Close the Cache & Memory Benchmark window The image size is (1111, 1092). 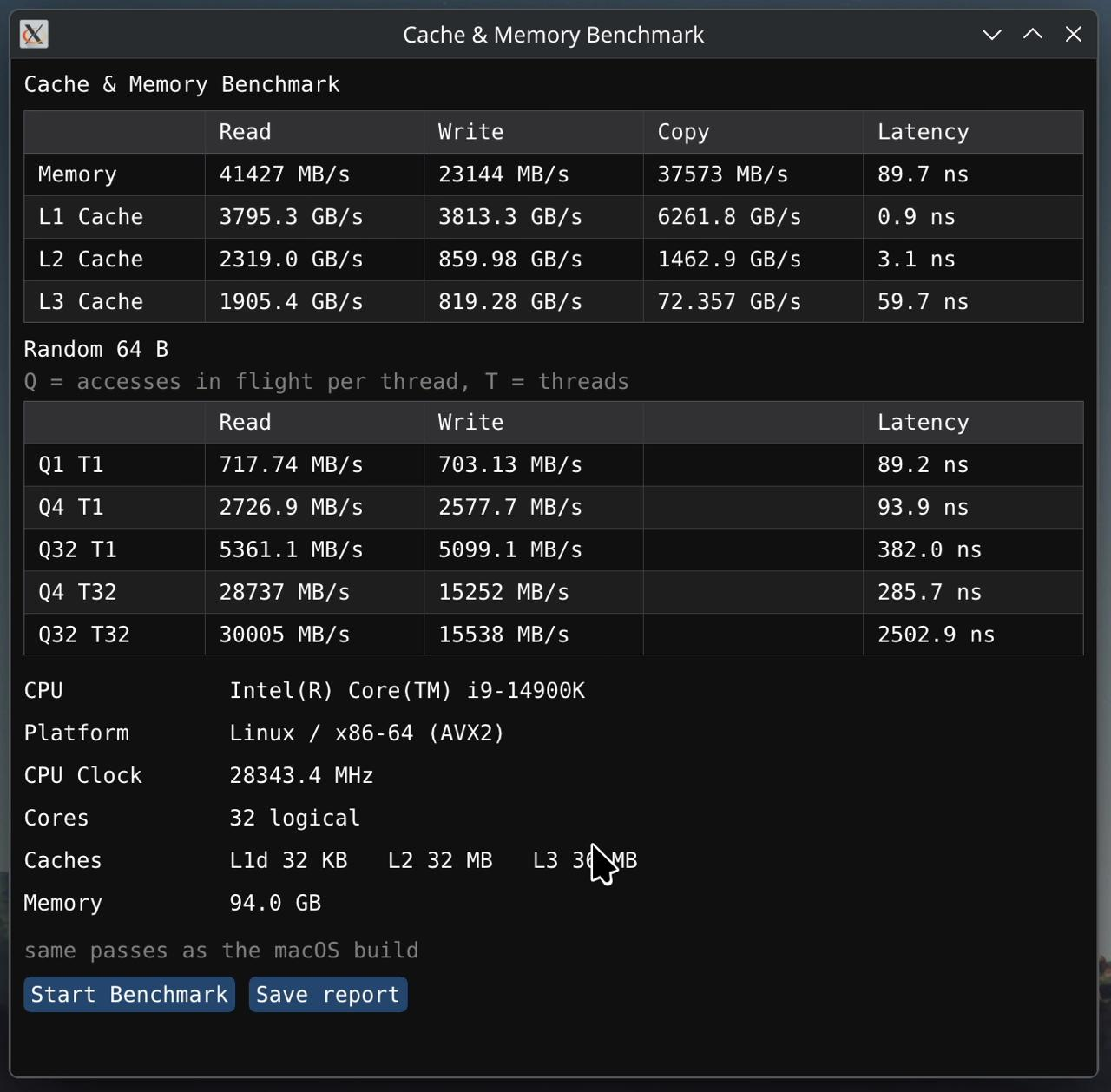coord(1074,35)
